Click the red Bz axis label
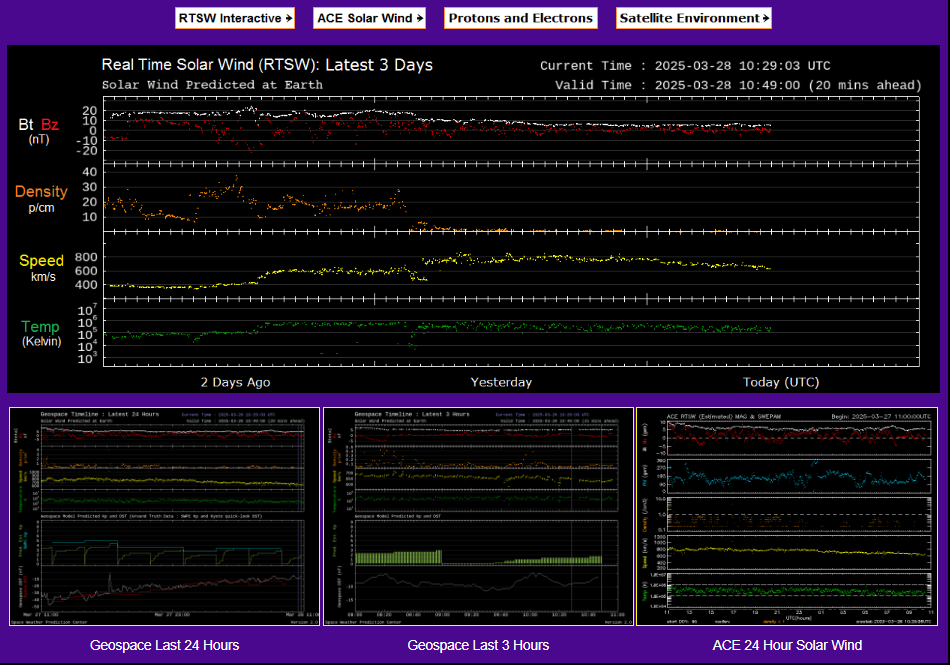950x665 pixels. pyautogui.click(x=50, y=125)
